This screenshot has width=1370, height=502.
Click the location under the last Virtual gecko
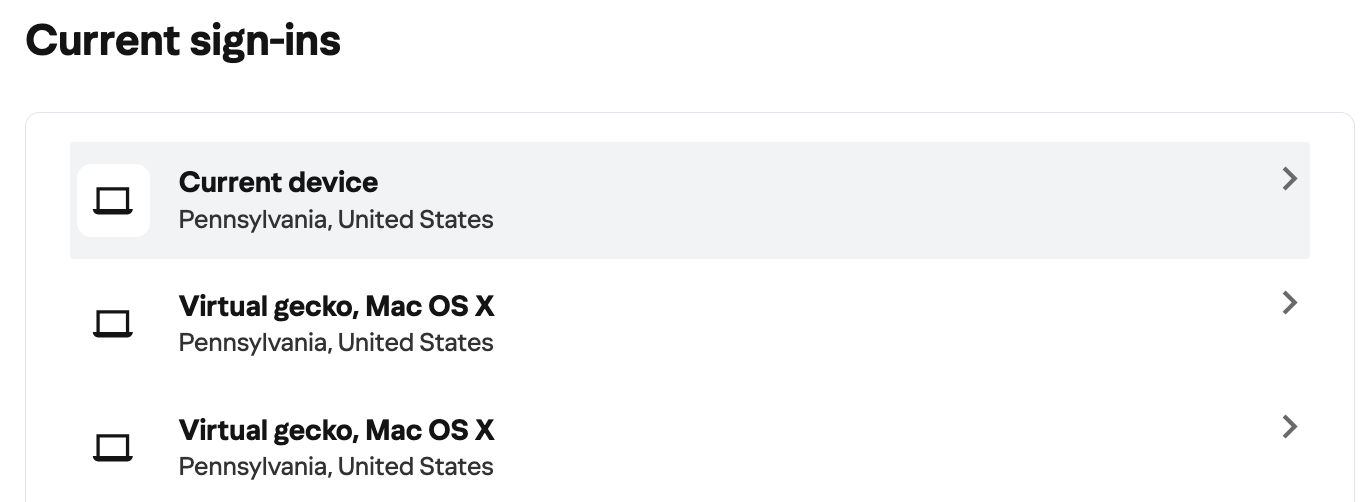pos(336,466)
